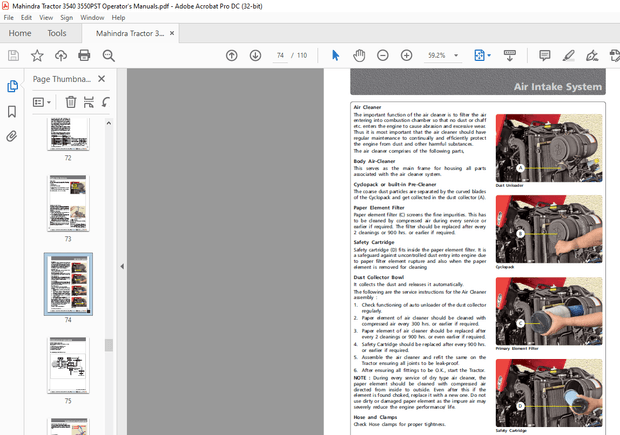This screenshot has height=435, width=620.
Task: Toggle the Bookmarks panel icon
Action: (x=12, y=111)
